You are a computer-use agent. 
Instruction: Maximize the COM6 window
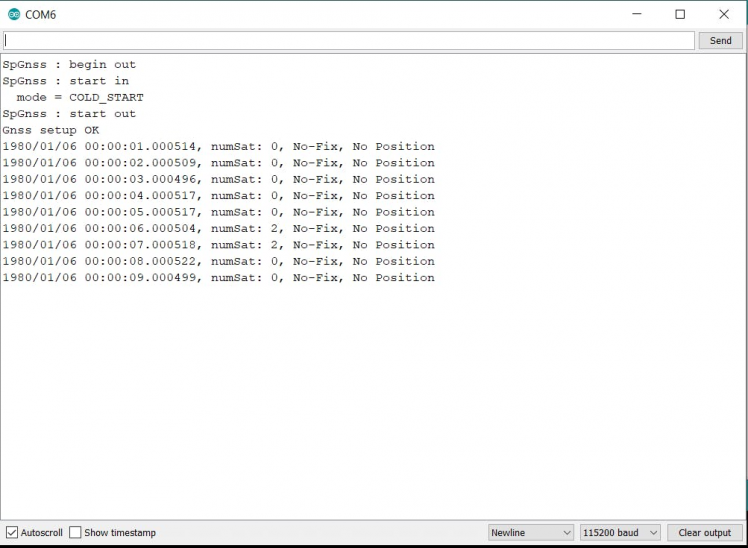coord(680,14)
